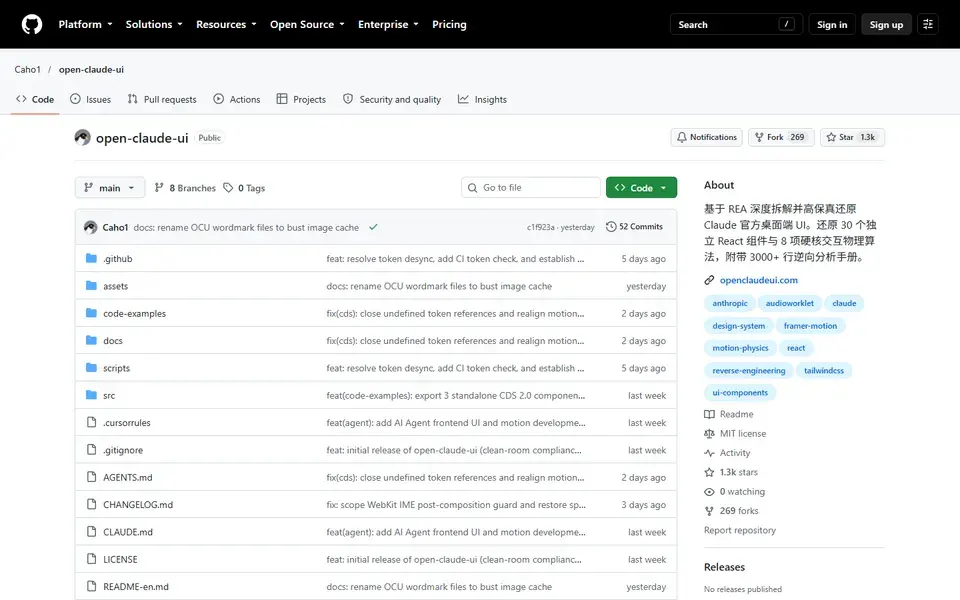Click the link chain icon beside openclaudeui.com
The height and width of the screenshot is (600, 960).
tap(709, 280)
